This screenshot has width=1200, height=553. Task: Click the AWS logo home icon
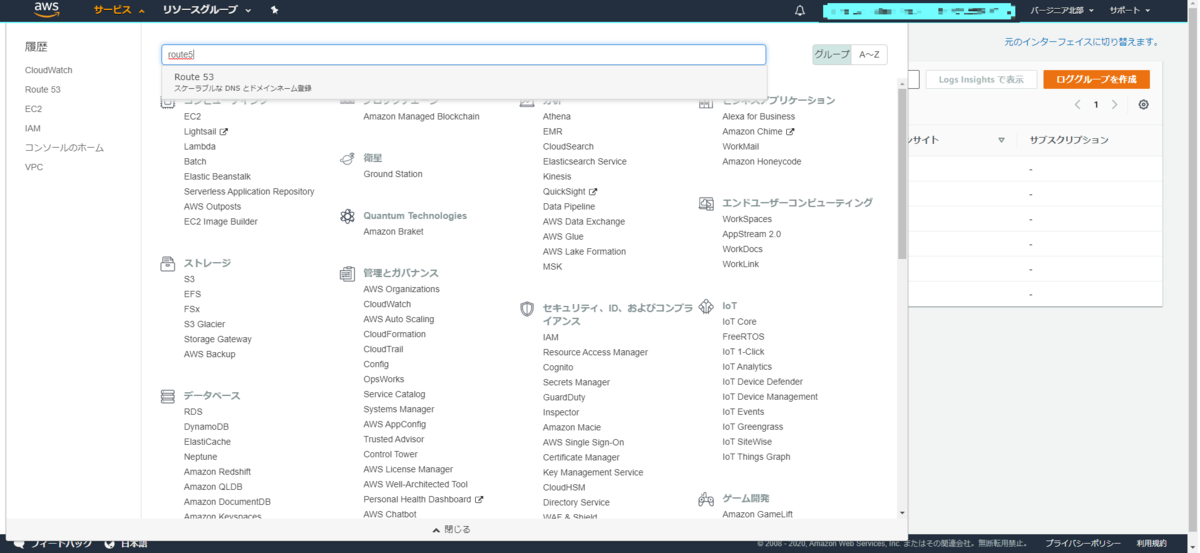click(x=47, y=10)
